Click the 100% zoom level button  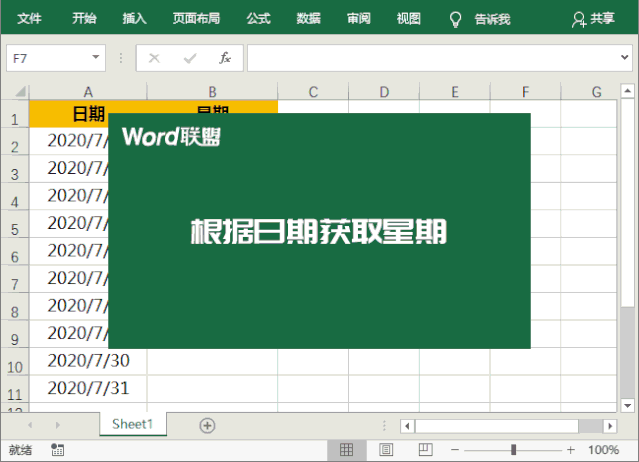click(603, 450)
